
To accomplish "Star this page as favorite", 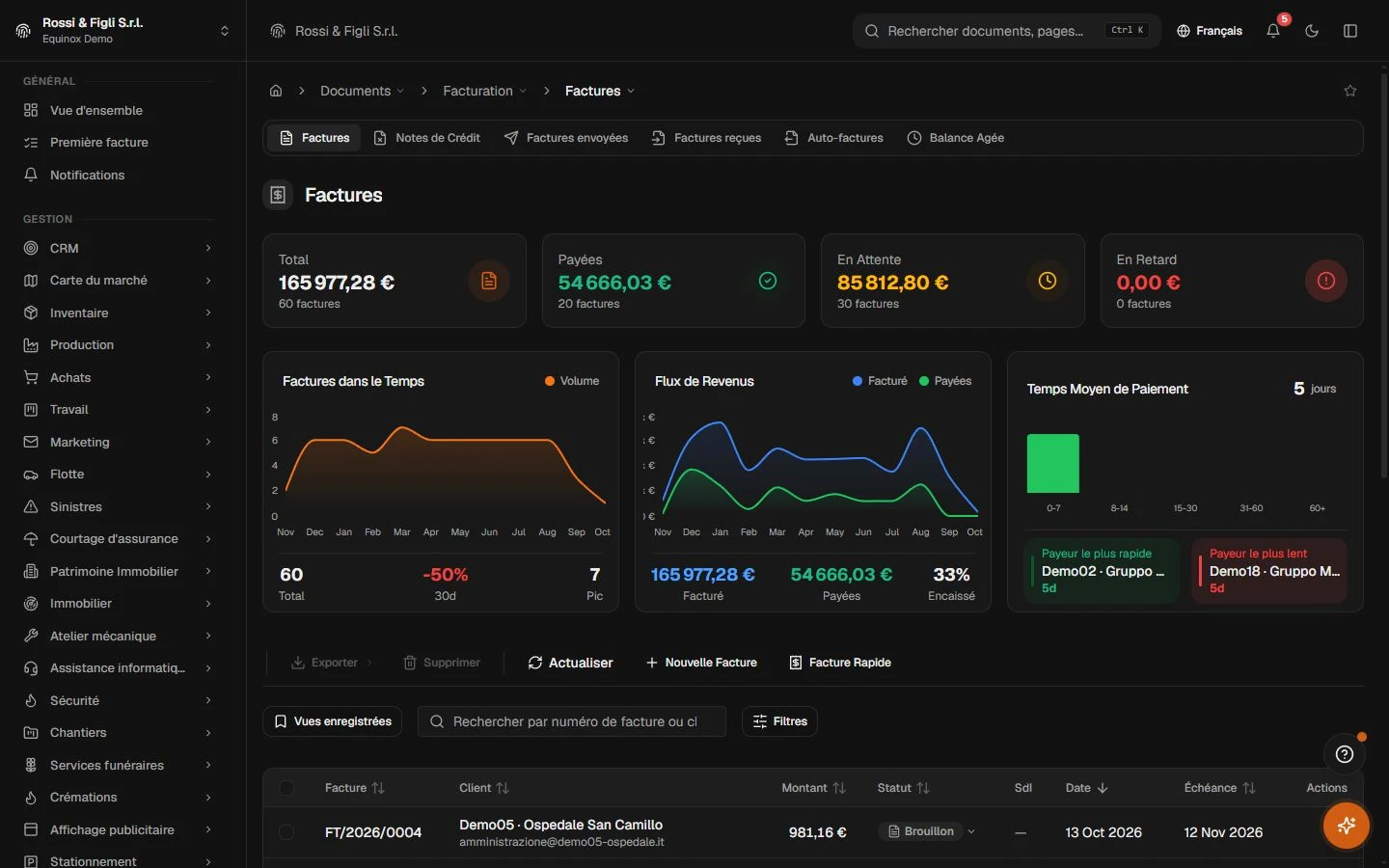I will coord(1350,91).
